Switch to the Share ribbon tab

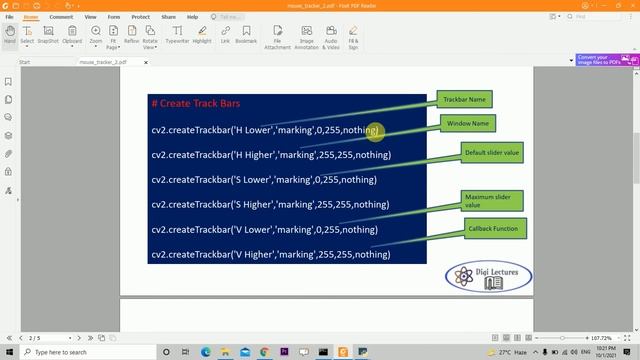coord(169,17)
